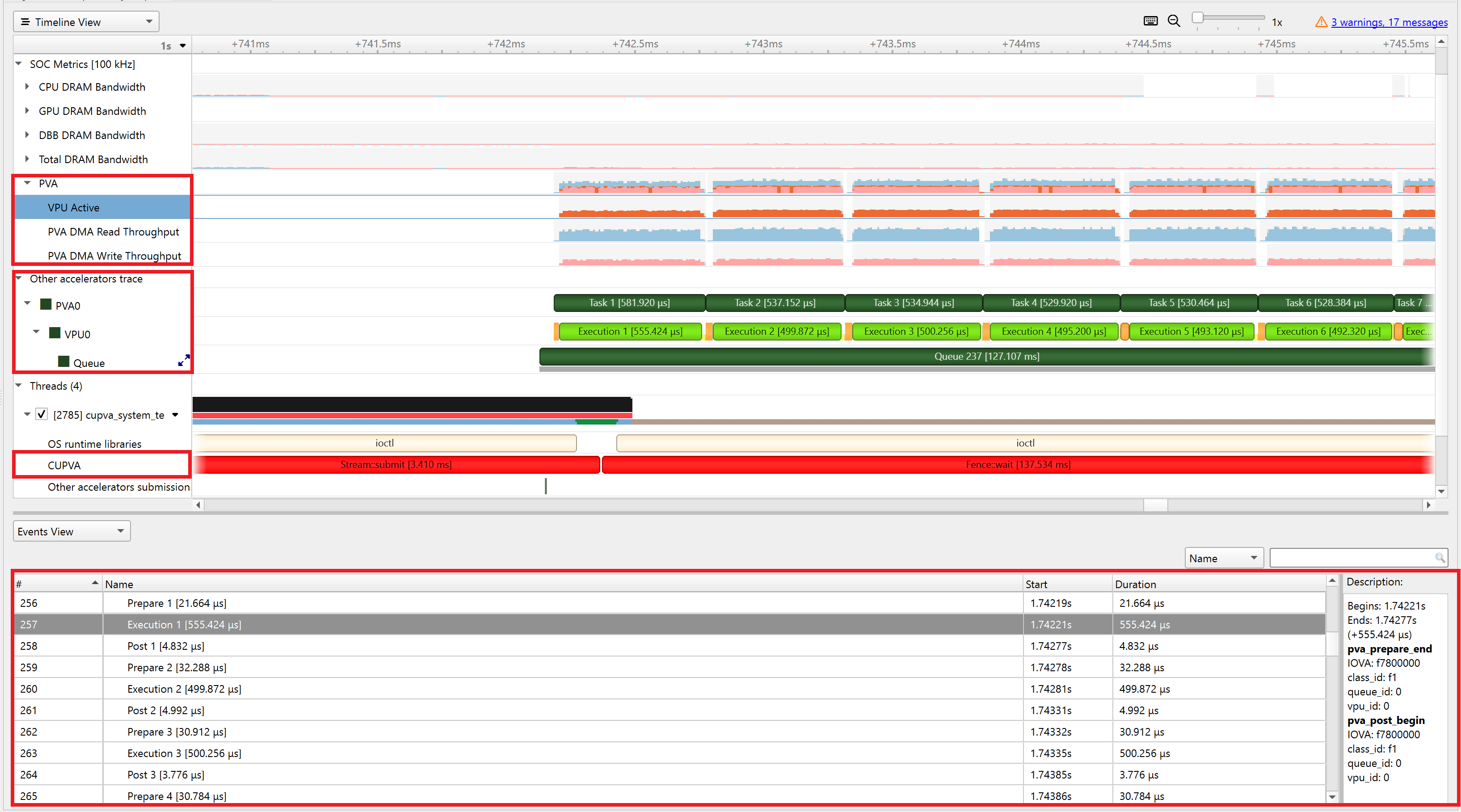The image size is (1461, 812).
Task: Click the VPU0 green square icon
Action: click(x=55, y=333)
